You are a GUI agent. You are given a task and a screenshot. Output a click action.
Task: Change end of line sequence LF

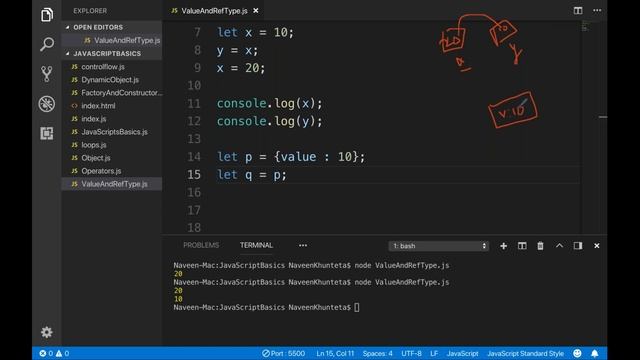434,353
